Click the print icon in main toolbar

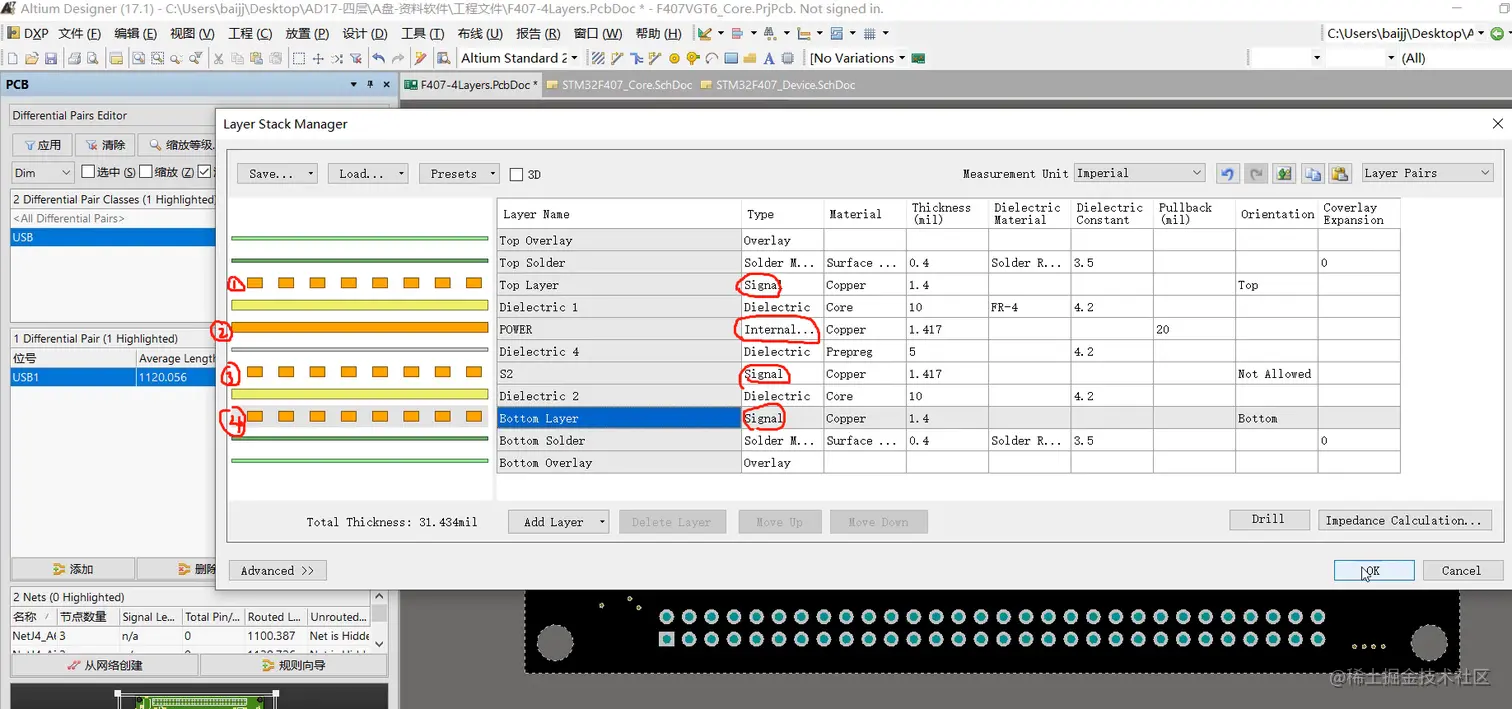pos(74,58)
